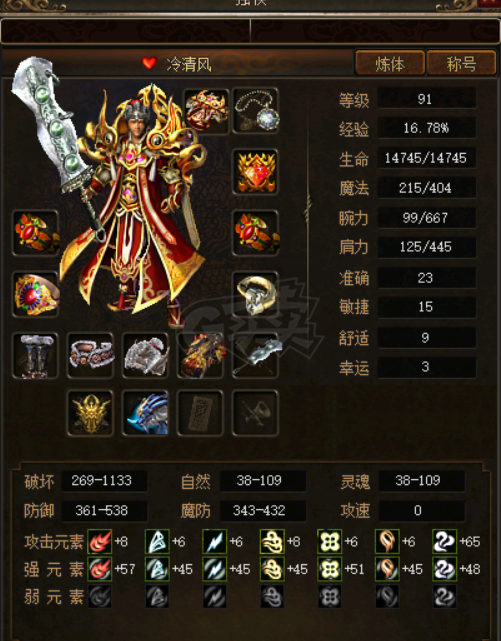Open the 炼体 panel button
The width and height of the screenshot is (501, 641).
389,63
